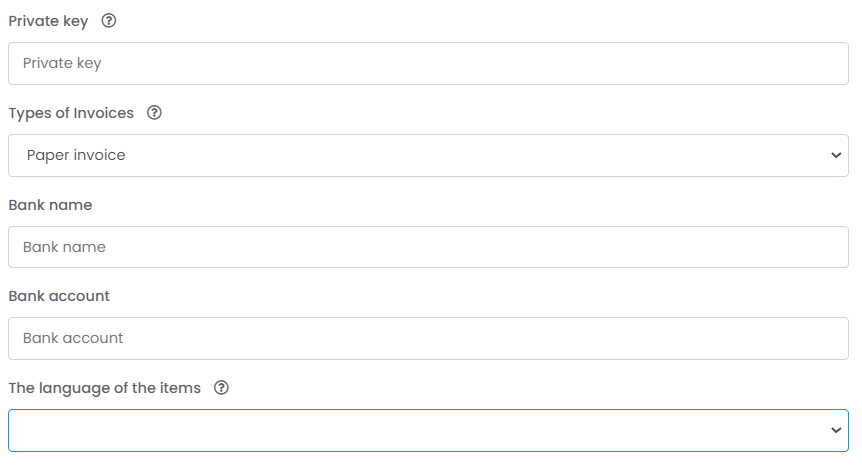Screen dimensions: 862x469
Task: Click the Bank account placeholder text
Action: tap(73, 339)
